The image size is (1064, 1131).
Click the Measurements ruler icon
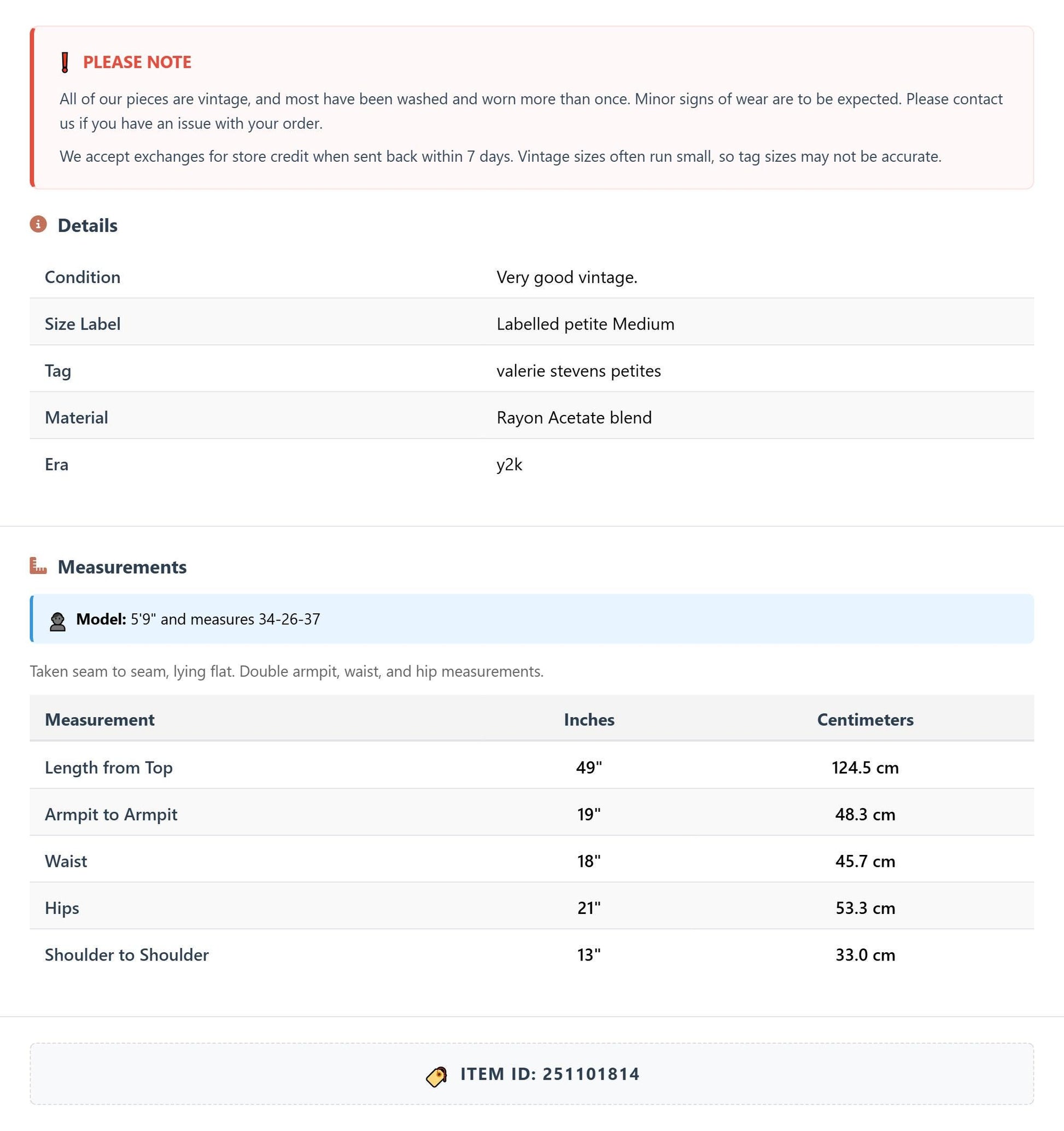[38, 565]
